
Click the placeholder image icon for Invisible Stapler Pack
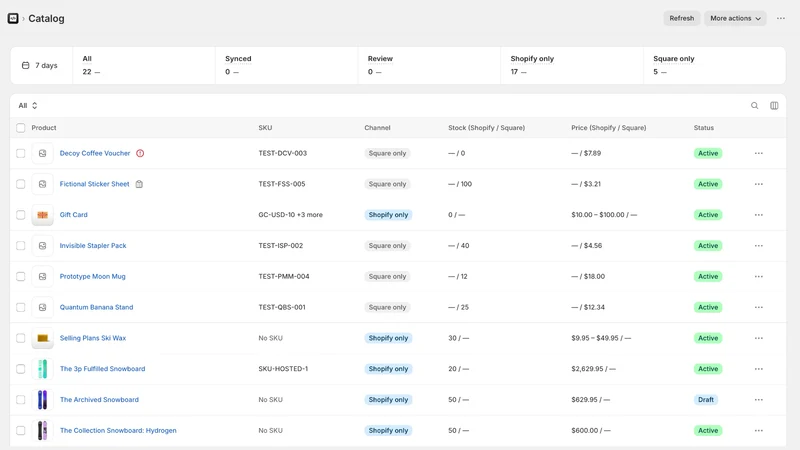tap(42, 245)
